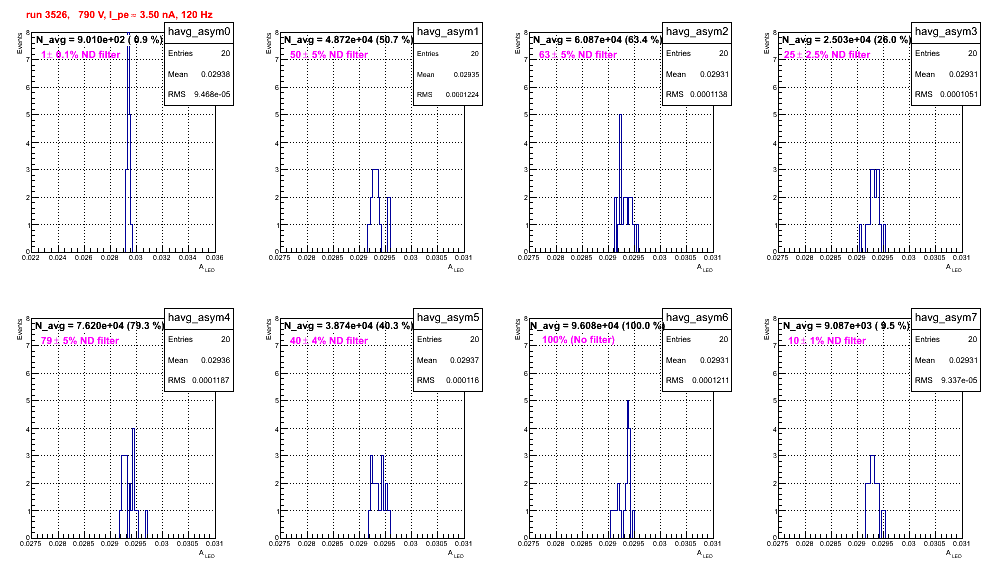Click RMS value 9.337e-05 in havg_asym7
This screenshot has width=996, height=572.
pos(959,380)
